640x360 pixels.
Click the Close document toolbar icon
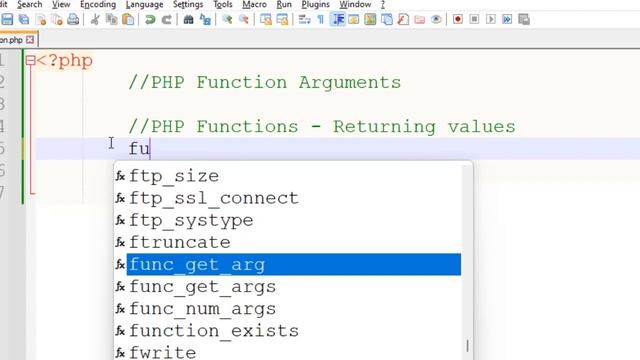point(41,19)
